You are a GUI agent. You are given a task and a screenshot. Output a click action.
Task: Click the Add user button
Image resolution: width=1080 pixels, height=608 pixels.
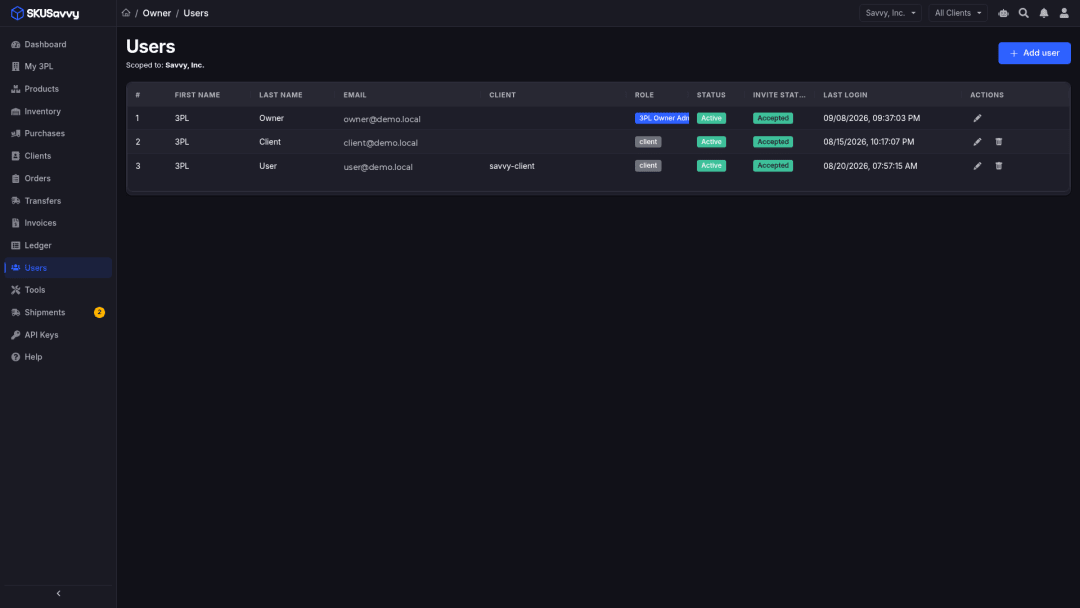coord(1034,53)
